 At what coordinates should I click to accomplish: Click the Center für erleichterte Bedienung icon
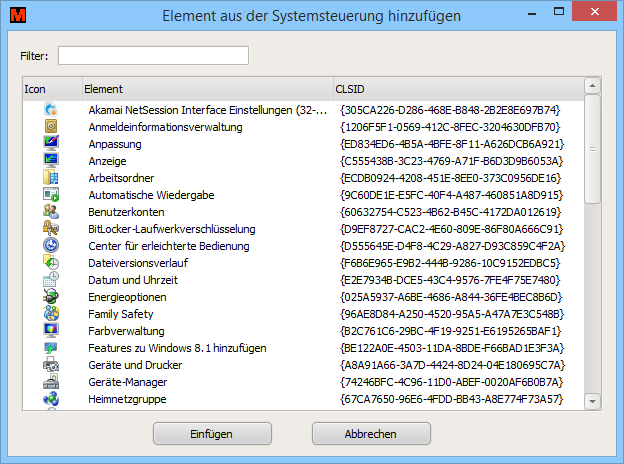click(x=51, y=245)
